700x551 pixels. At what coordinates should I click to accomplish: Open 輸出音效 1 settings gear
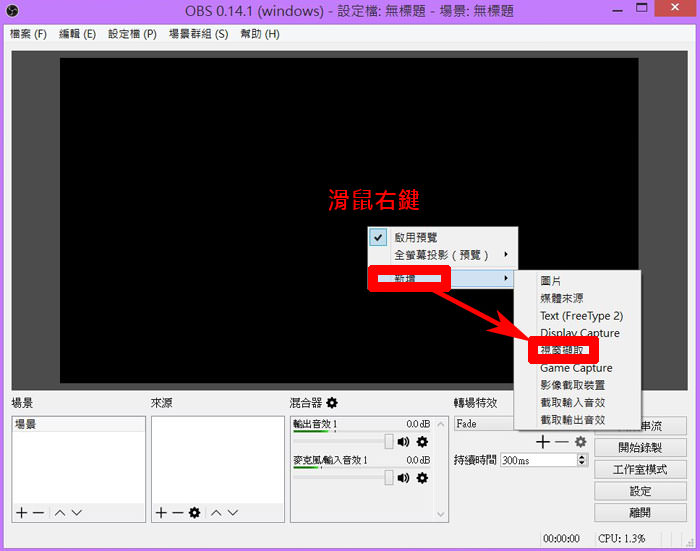[x=422, y=442]
